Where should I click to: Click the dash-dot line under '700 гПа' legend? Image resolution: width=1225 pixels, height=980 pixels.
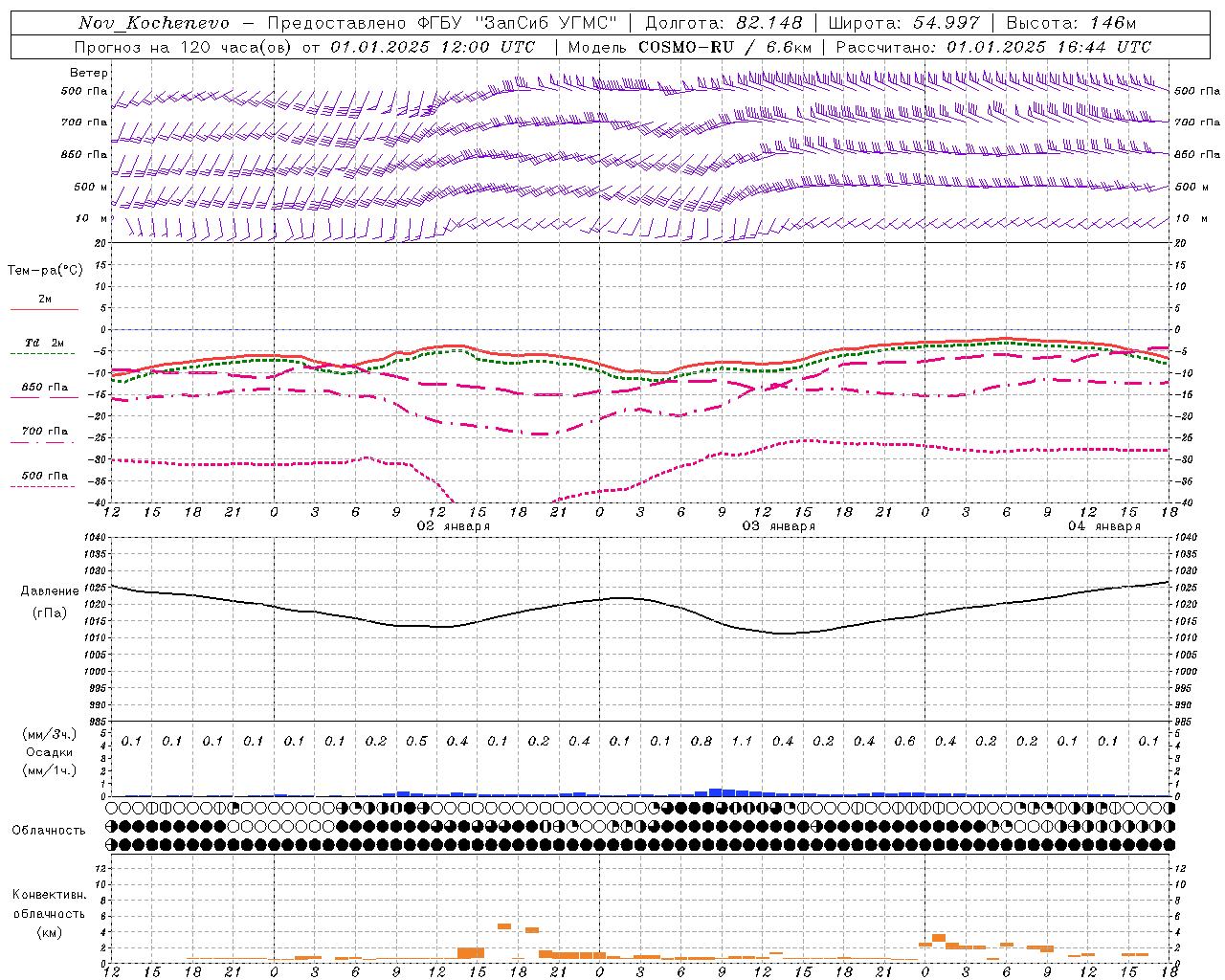(43, 442)
